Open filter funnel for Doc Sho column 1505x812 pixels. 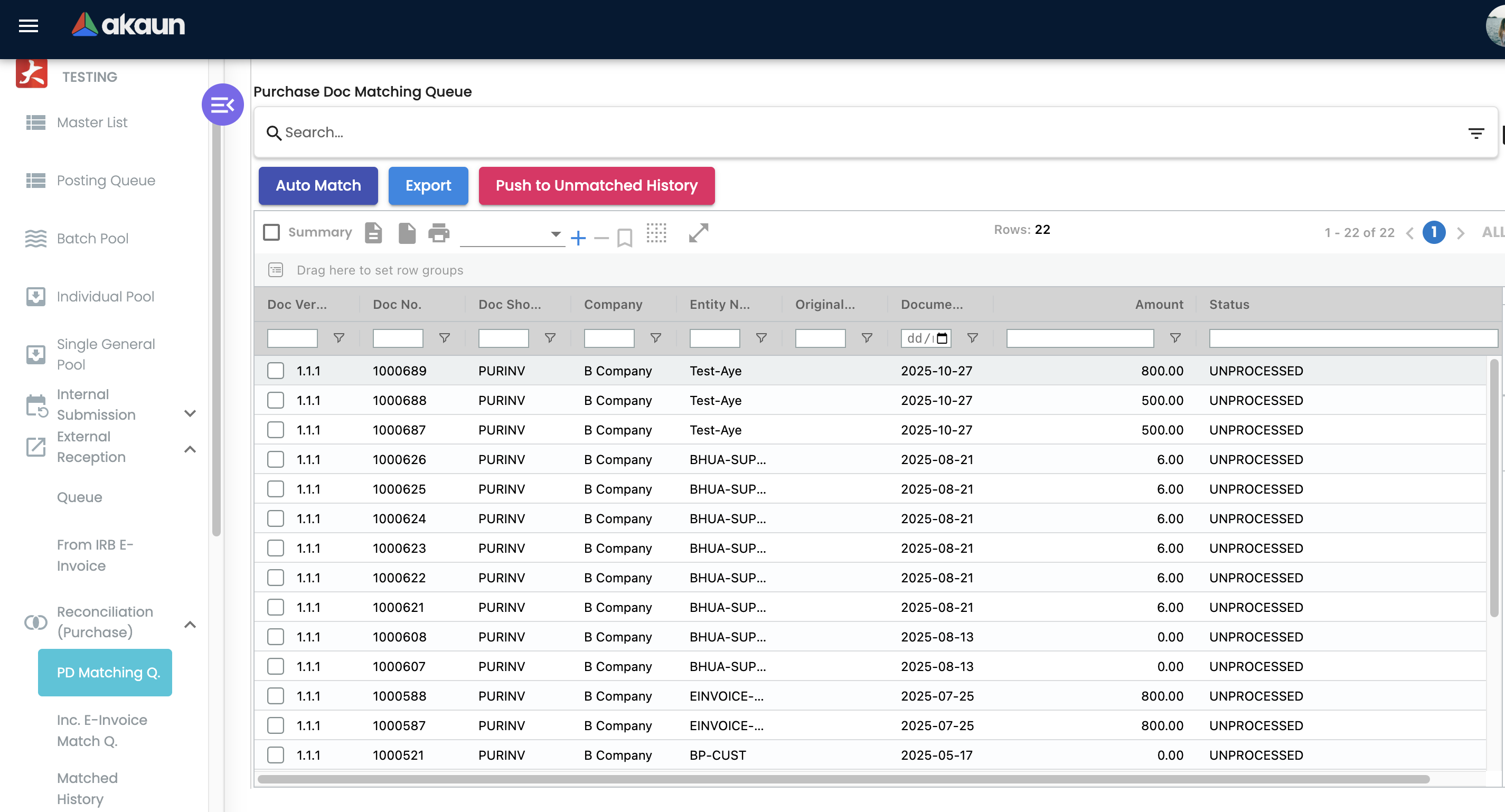(x=550, y=338)
